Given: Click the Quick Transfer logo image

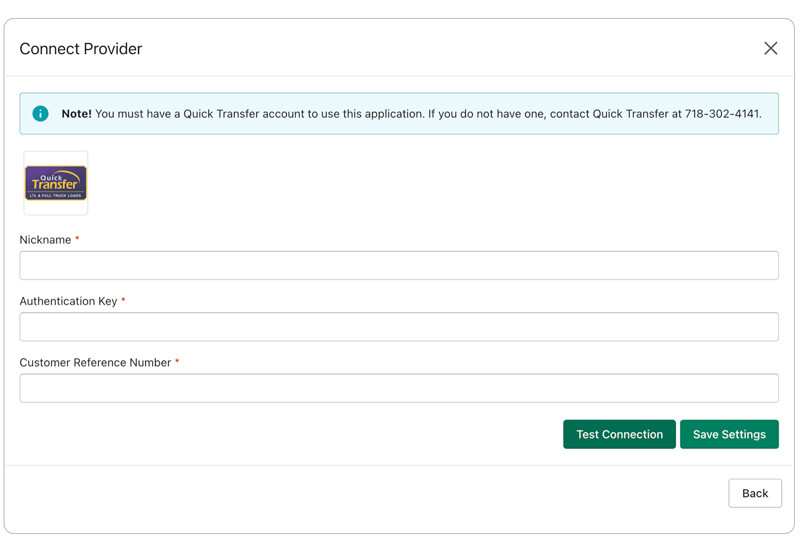Looking at the screenshot, I should 56,183.
